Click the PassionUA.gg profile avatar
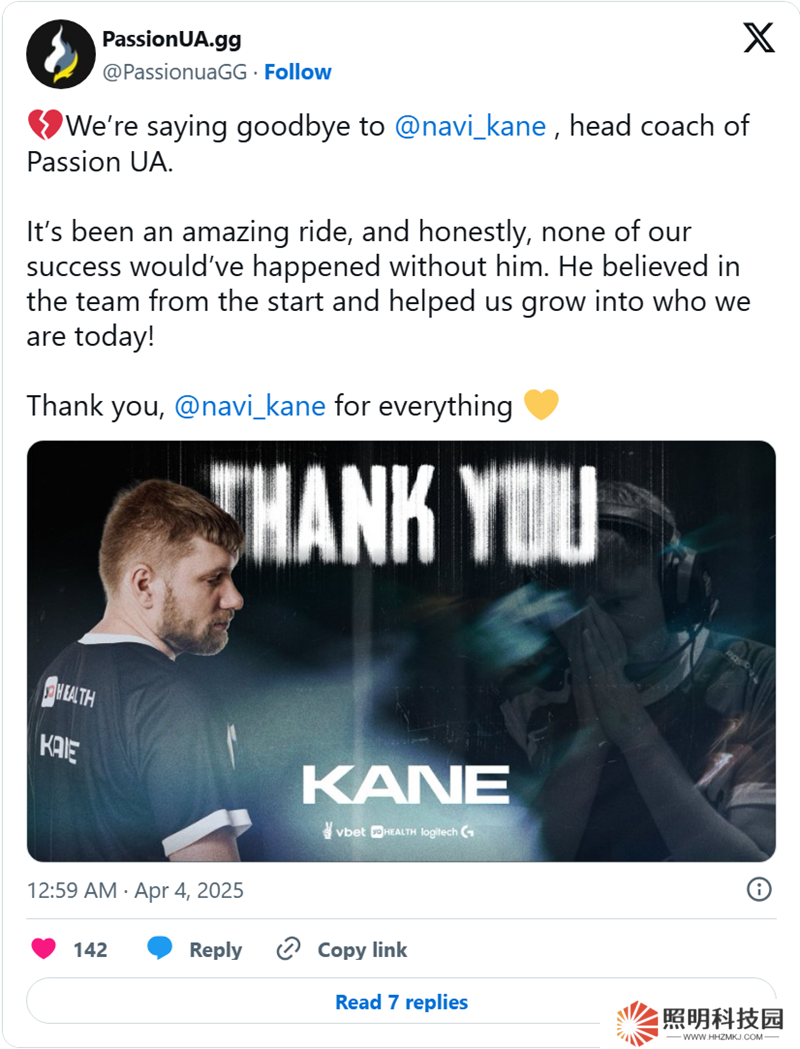Viewport: 800px width, 1049px height. [x=61, y=55]
